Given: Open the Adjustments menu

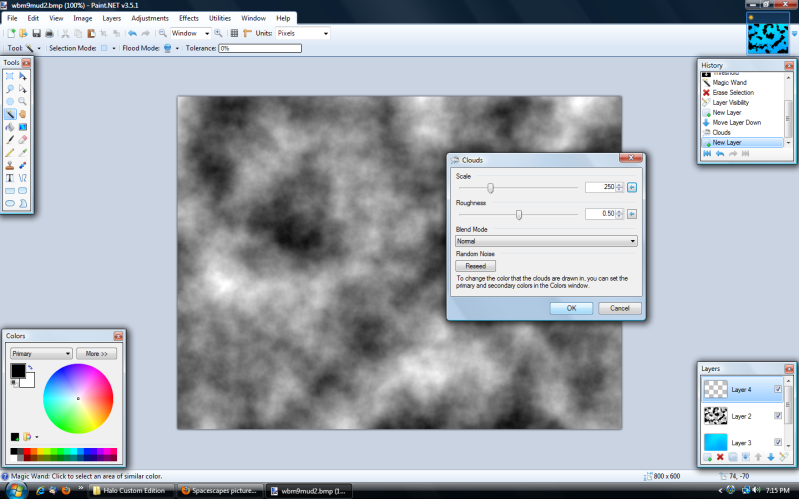Looking at the screenshot, I should point(150,18).
